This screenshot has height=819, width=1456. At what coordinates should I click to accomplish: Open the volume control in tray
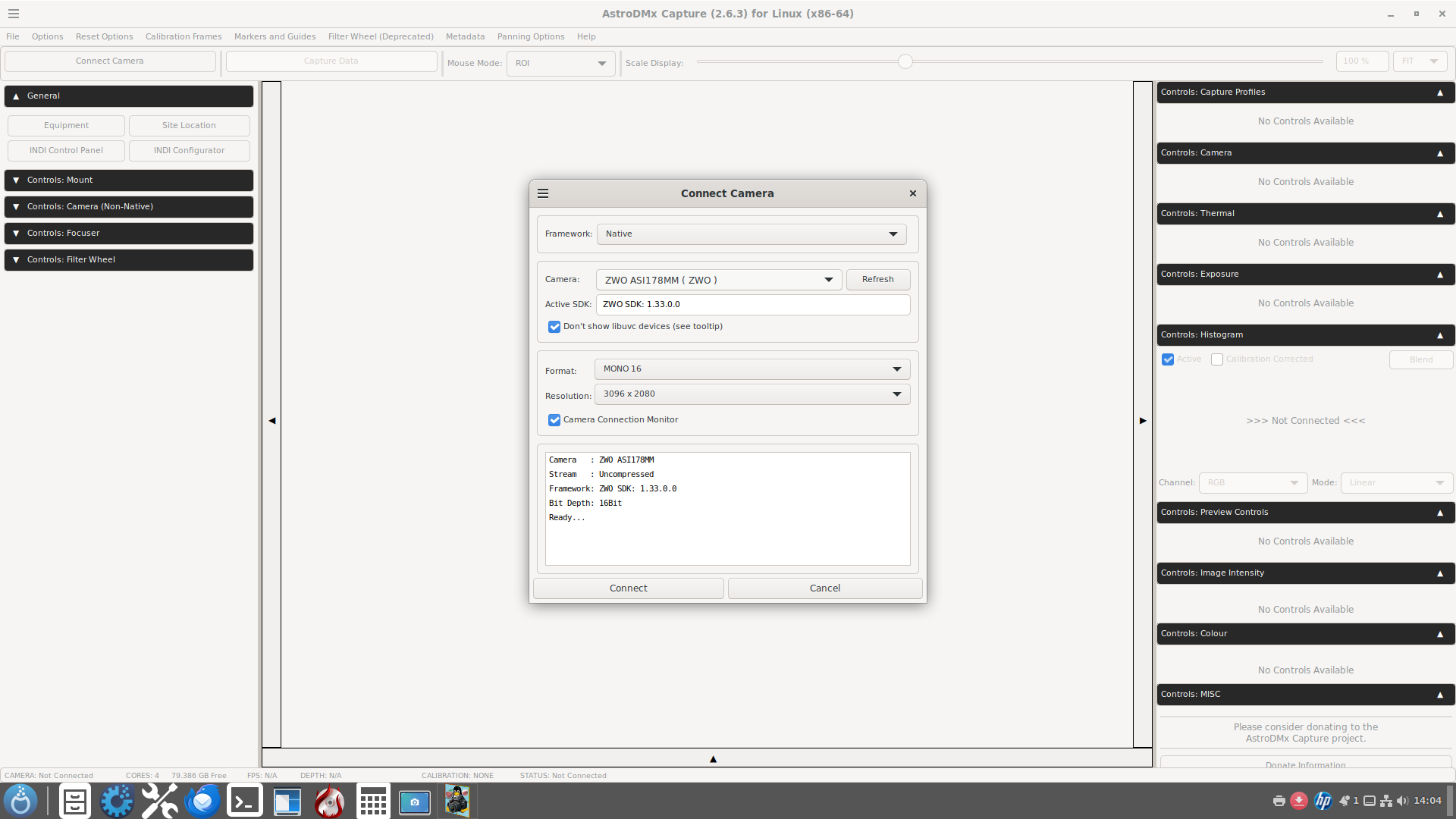point(1401,801)
